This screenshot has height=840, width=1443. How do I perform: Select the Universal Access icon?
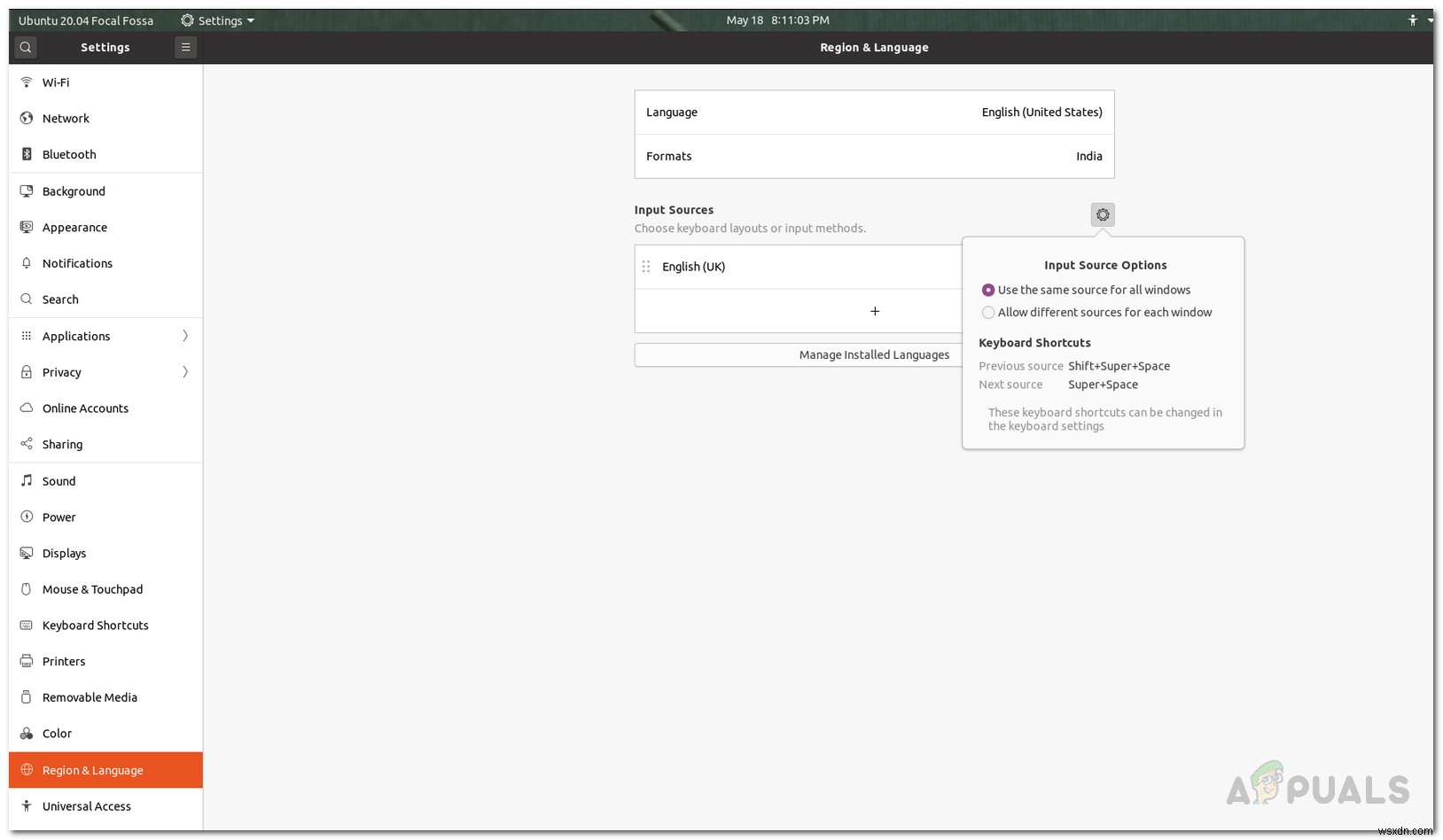(26, 806)
